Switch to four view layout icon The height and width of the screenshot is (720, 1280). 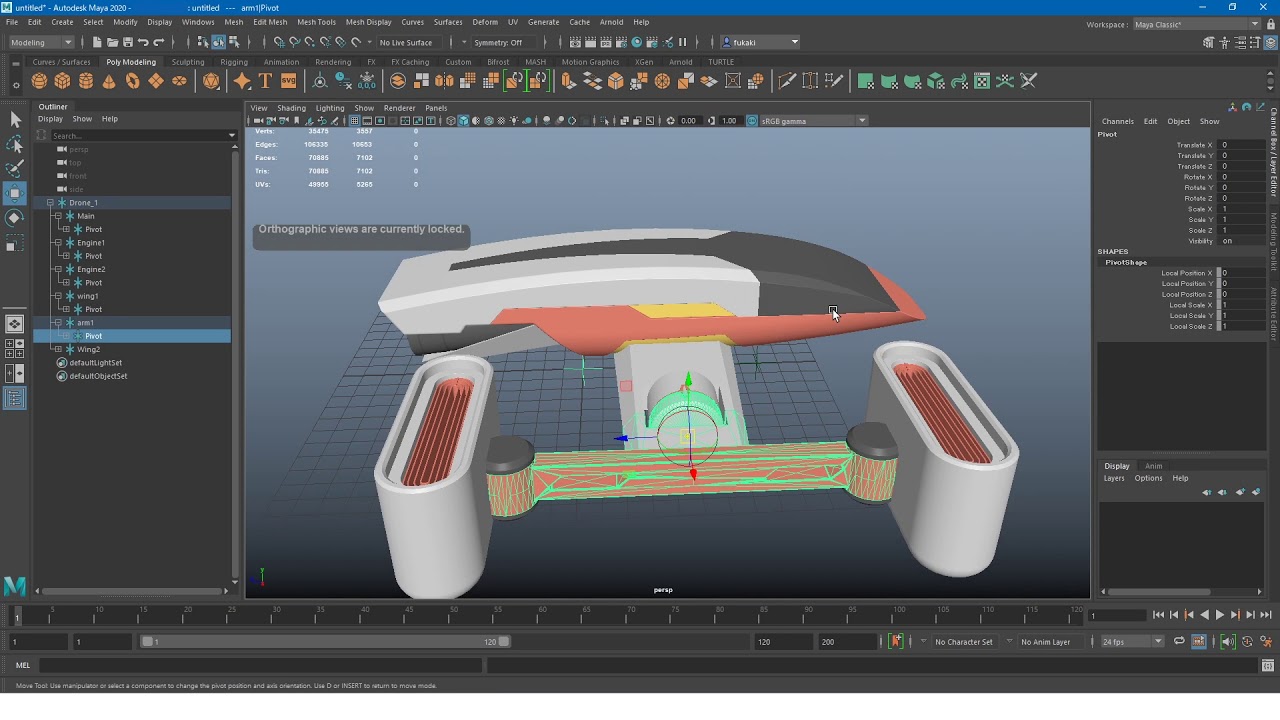click(x=15, y=348)
